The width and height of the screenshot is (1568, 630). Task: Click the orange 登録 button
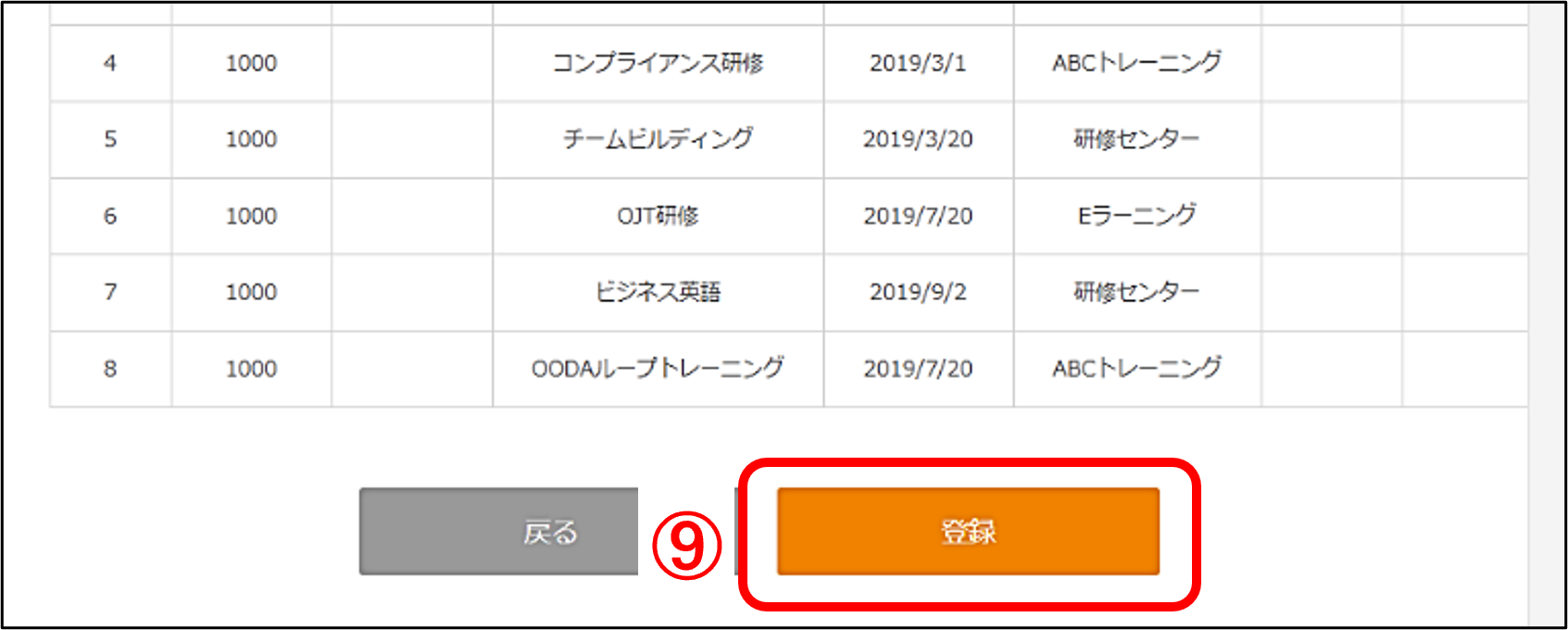(968, 532)
